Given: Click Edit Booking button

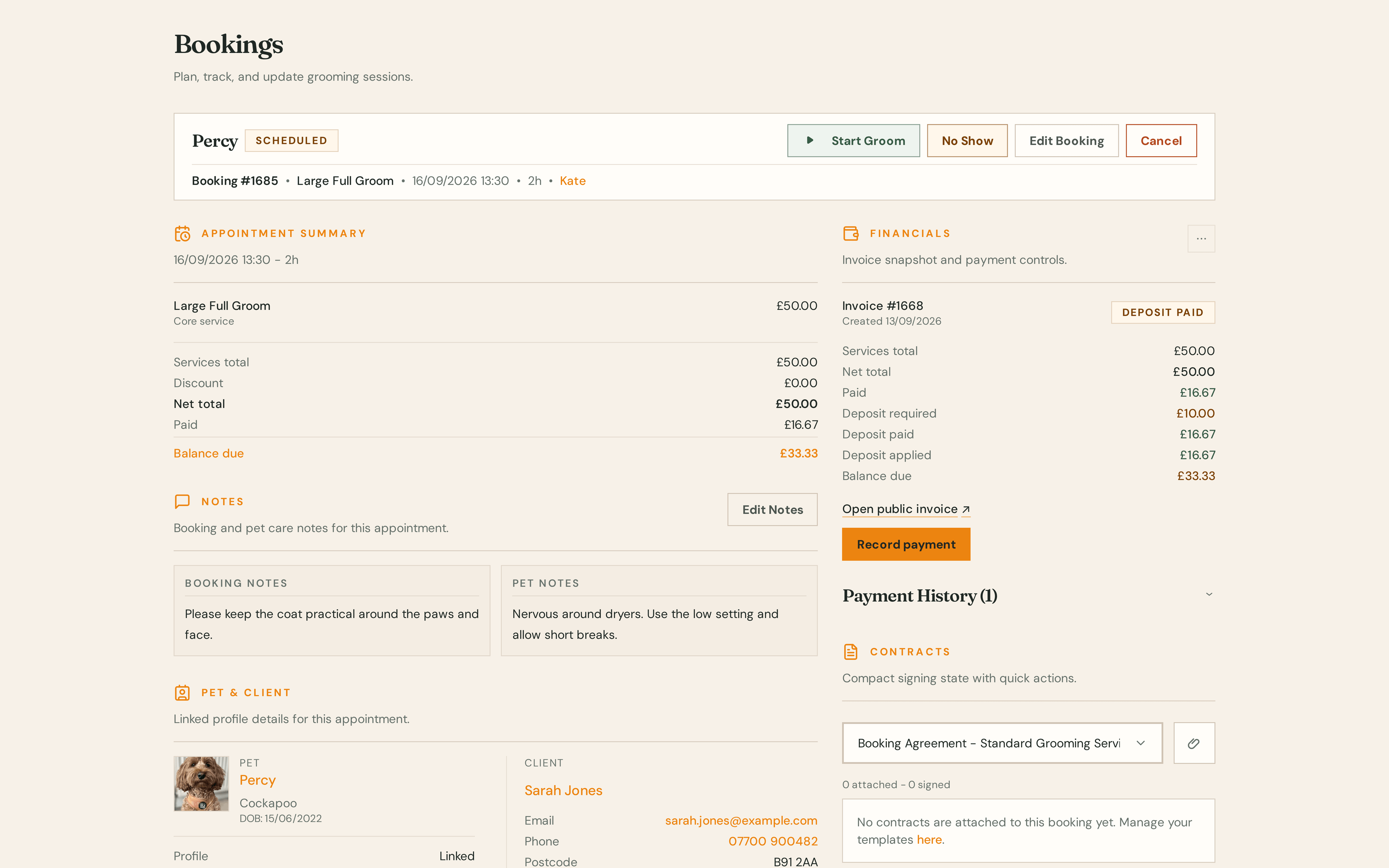Looking at the screenshot, I should 1066,141.
